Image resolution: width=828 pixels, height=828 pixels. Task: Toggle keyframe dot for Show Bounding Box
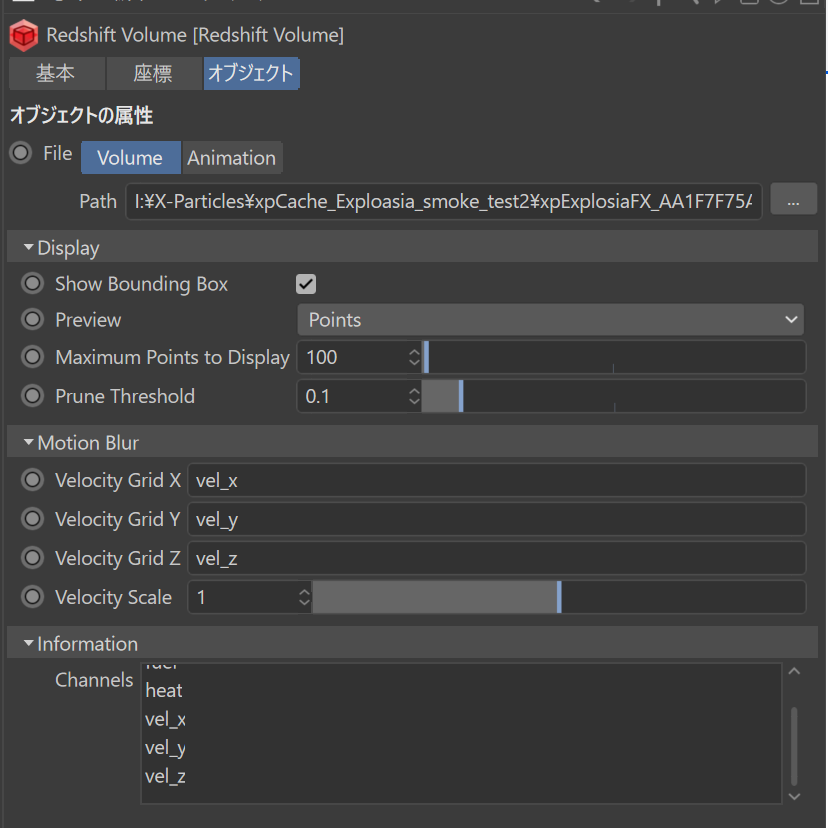(32, 284)
